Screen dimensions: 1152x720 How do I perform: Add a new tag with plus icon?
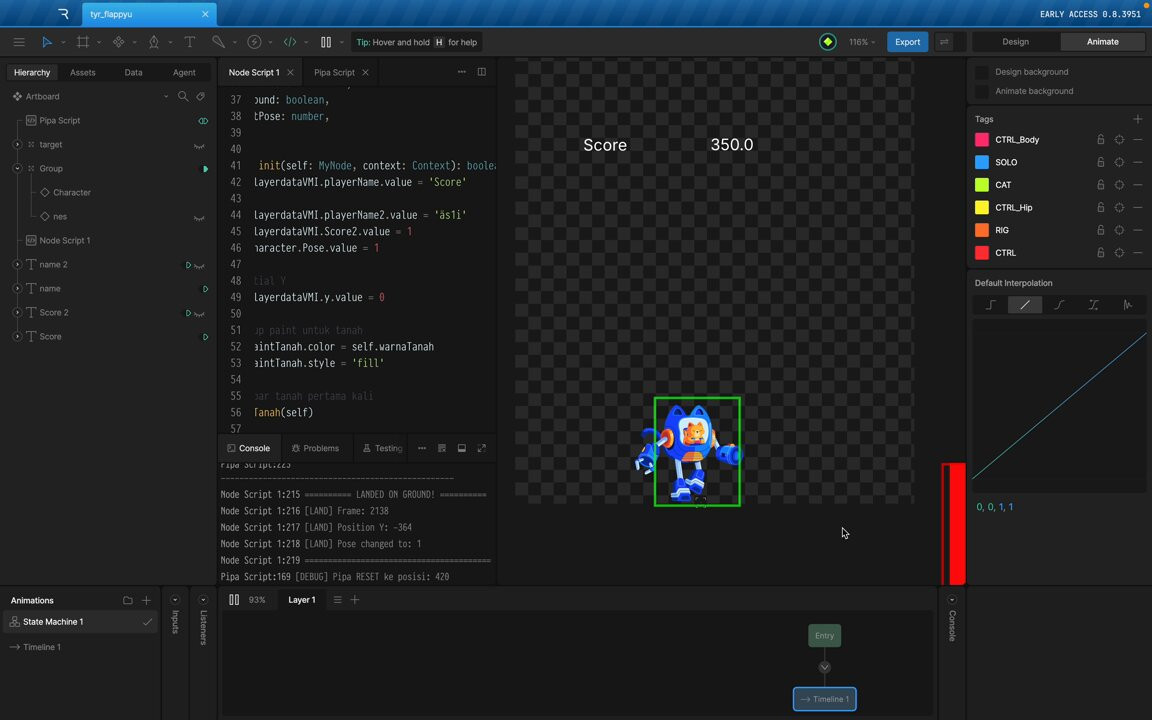pyautogui.click(x=1137, y=119)
